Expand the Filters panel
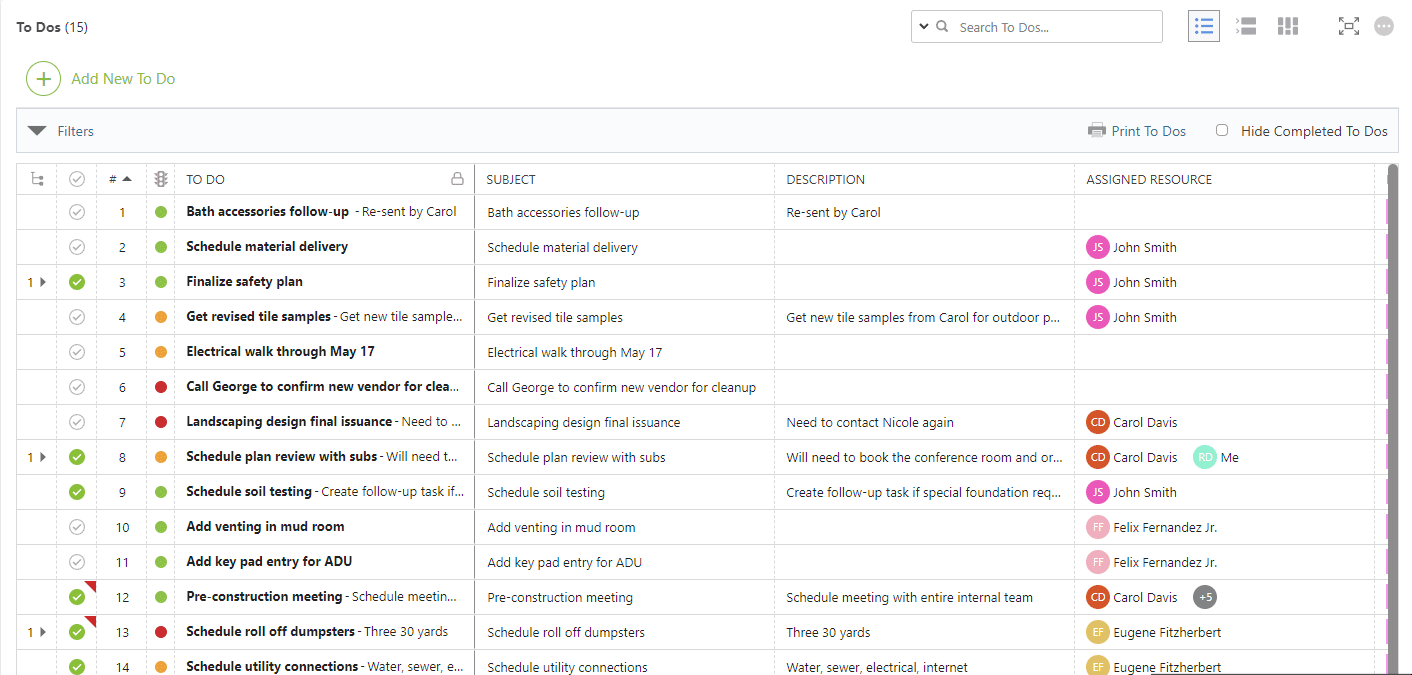Screen dimensions: 1412x675 pos(37,131)
